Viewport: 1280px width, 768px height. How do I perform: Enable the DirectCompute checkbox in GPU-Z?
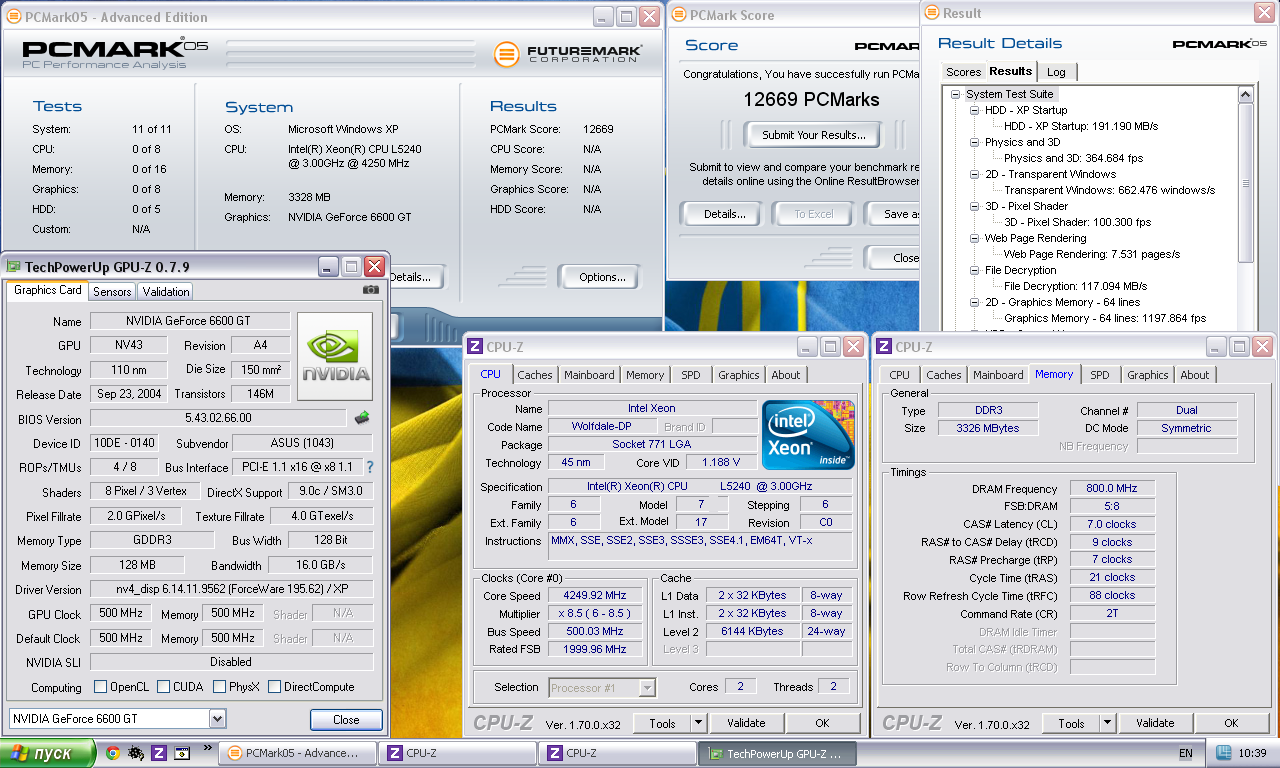pyautogui.click(x=274, y=687)
